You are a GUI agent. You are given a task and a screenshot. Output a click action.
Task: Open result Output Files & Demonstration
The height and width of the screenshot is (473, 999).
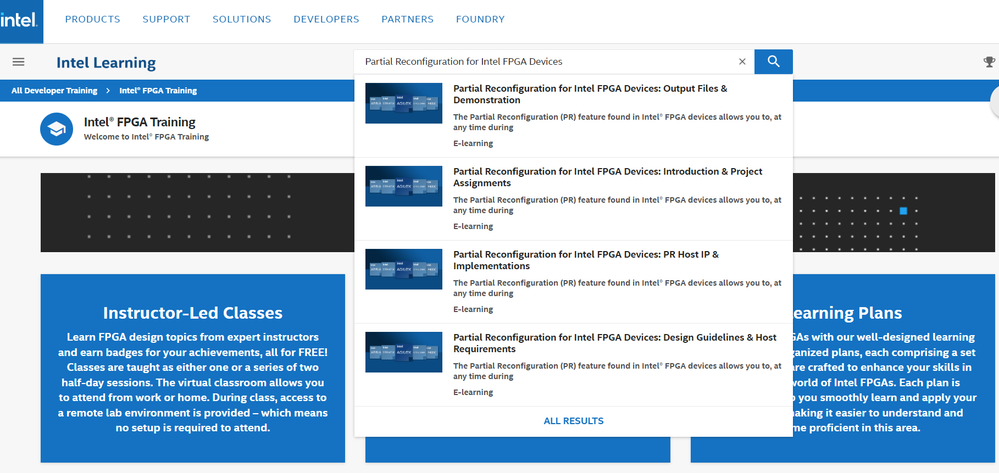pyautogui.click(x=590, y=94)
